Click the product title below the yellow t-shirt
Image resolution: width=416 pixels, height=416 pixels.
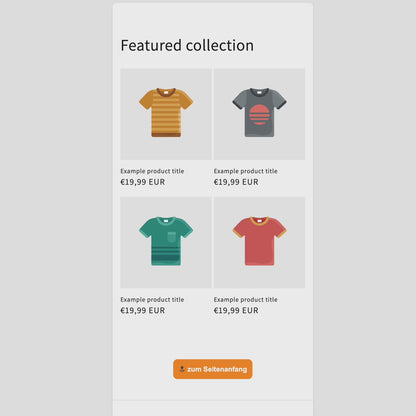pos(152,171)
